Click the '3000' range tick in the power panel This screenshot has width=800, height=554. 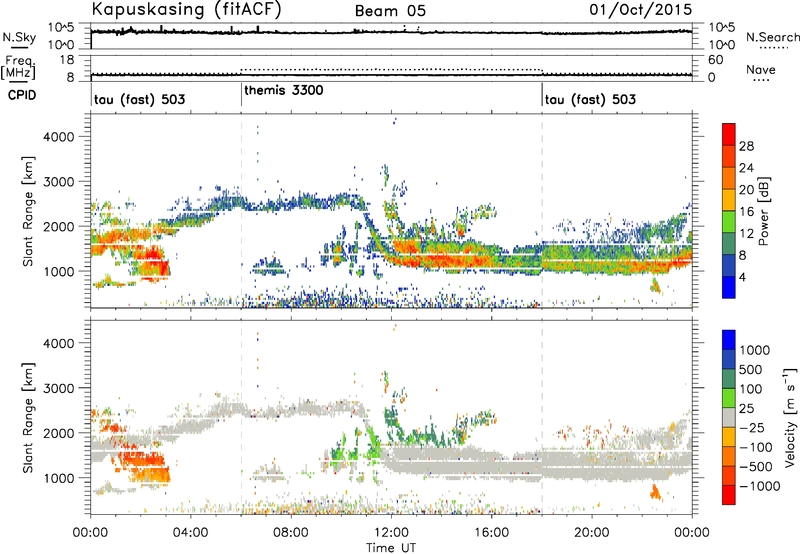pos(59,182)
